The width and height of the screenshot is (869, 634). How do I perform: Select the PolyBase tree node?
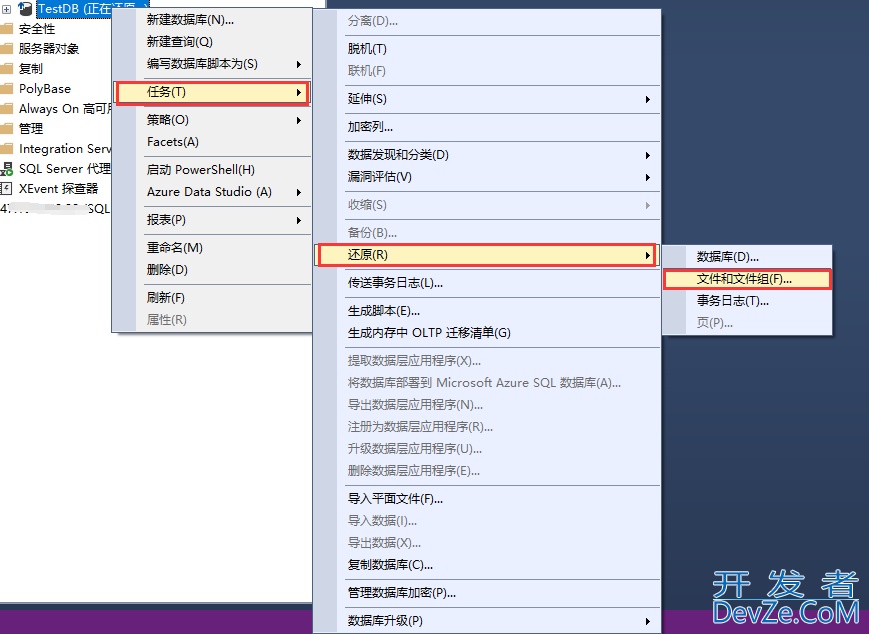(45, 89)
